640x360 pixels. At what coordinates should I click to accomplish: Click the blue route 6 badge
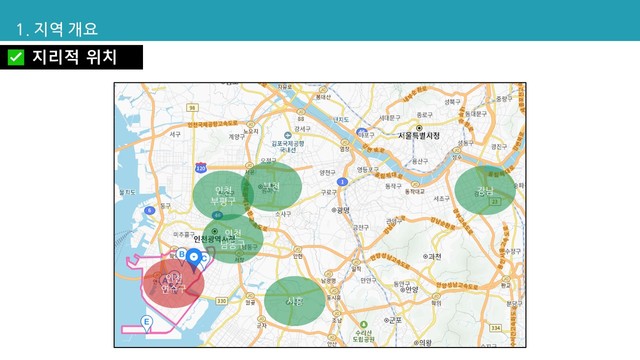(x=150, y=211)
